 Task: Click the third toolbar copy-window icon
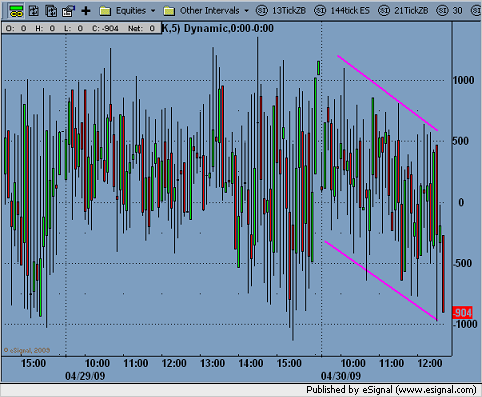coord(51,11)
